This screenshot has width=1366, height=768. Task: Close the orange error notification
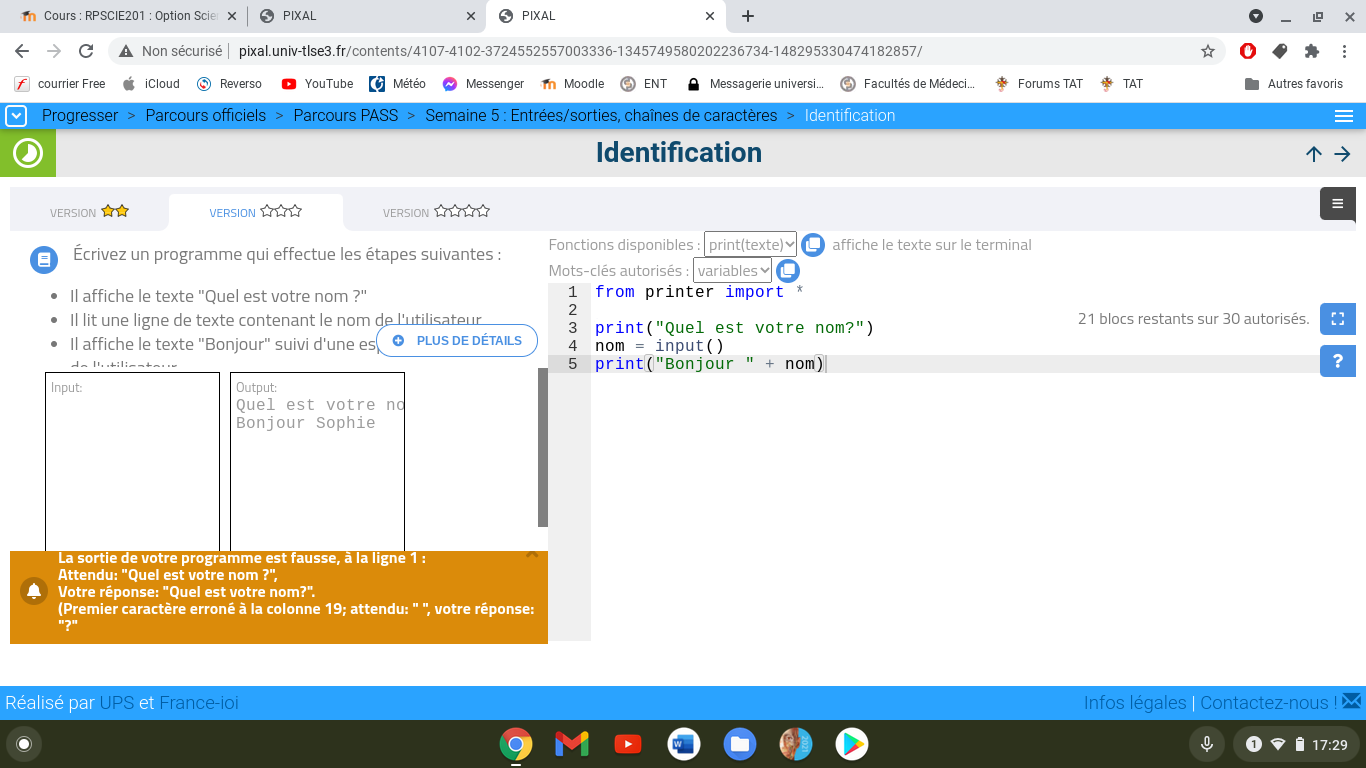coord(532,554)
